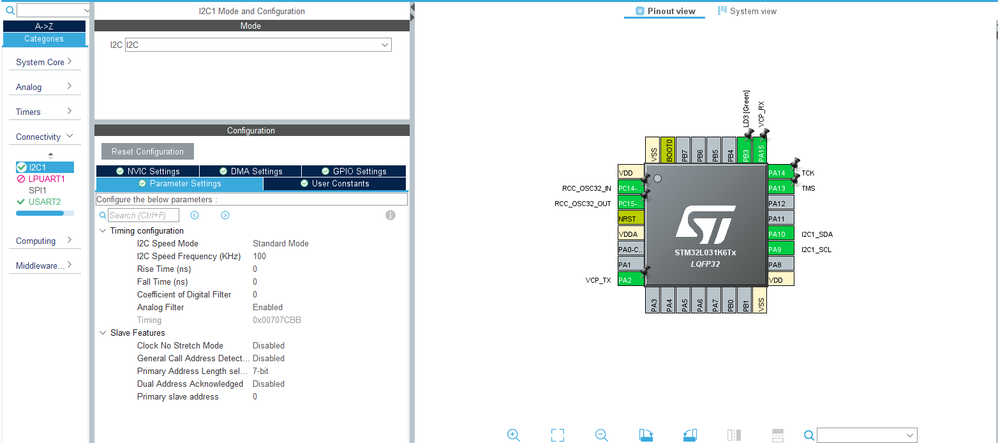Fit the chip to the view area
The image size is (998, 443).
[x=558, y=435]
